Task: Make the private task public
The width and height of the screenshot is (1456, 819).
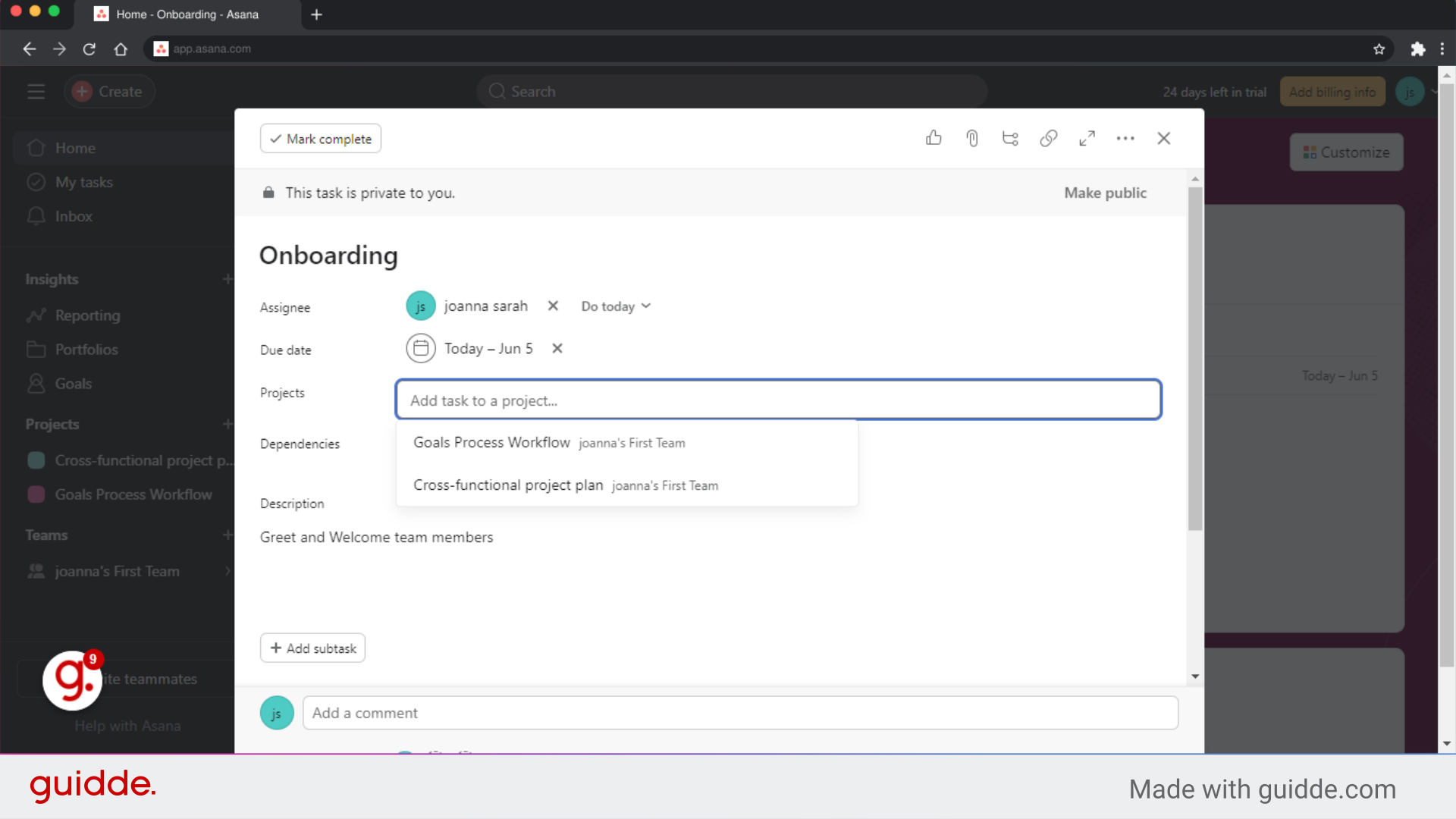Action: (x=1105, y=193)
